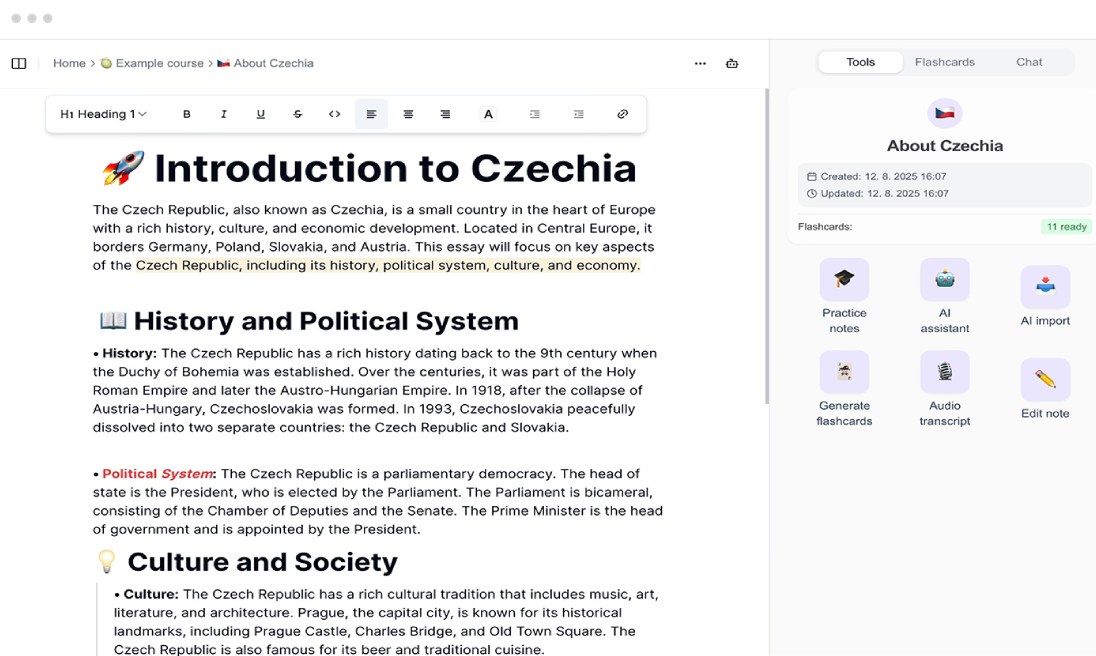Insert a link with the link icon
The image size is (1096, 656).
coord(622,114)
